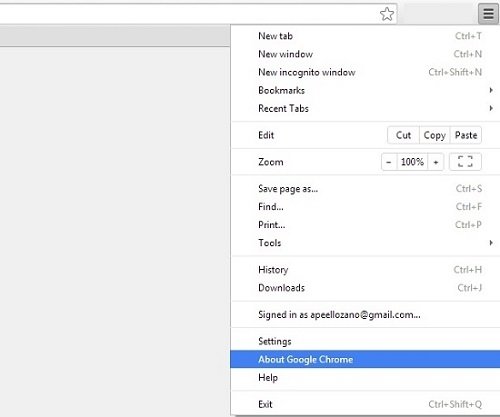
Task: Expand the Bookmarks submenu arrow
Action: [x=491, y=90]
